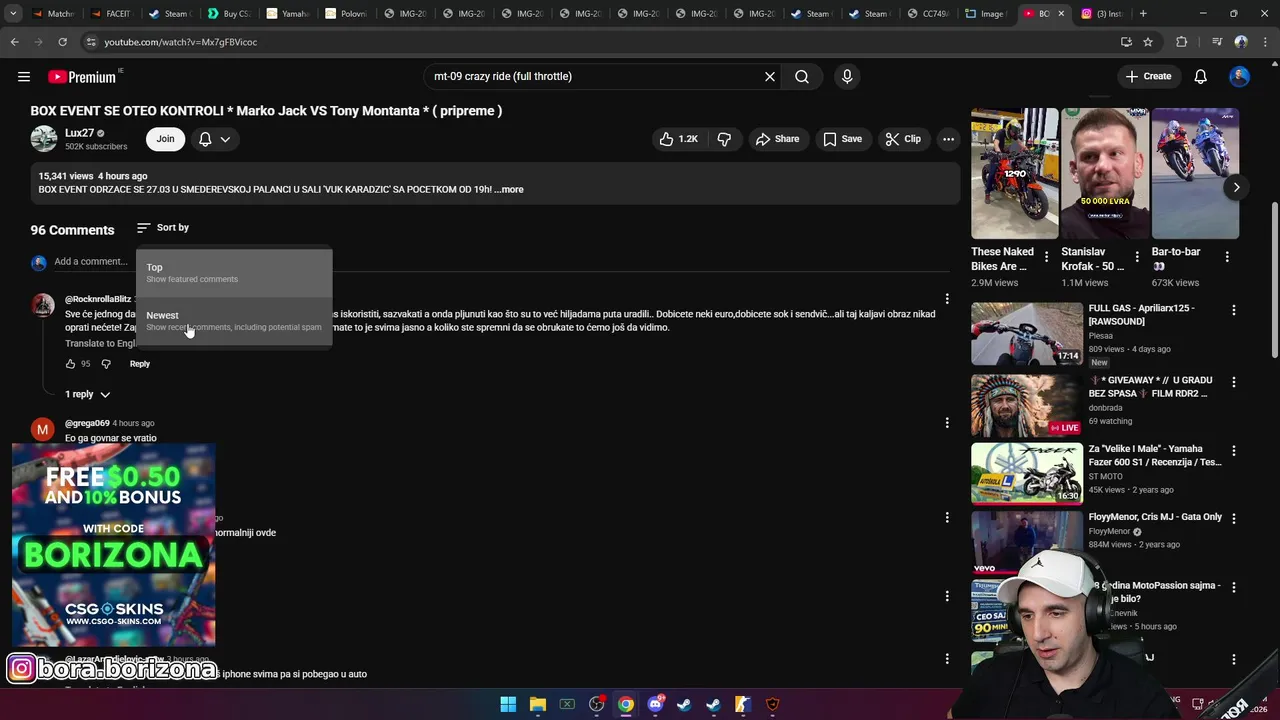Select Newest in the sort menu
The image size is (1280, 720).
(234, 320)
